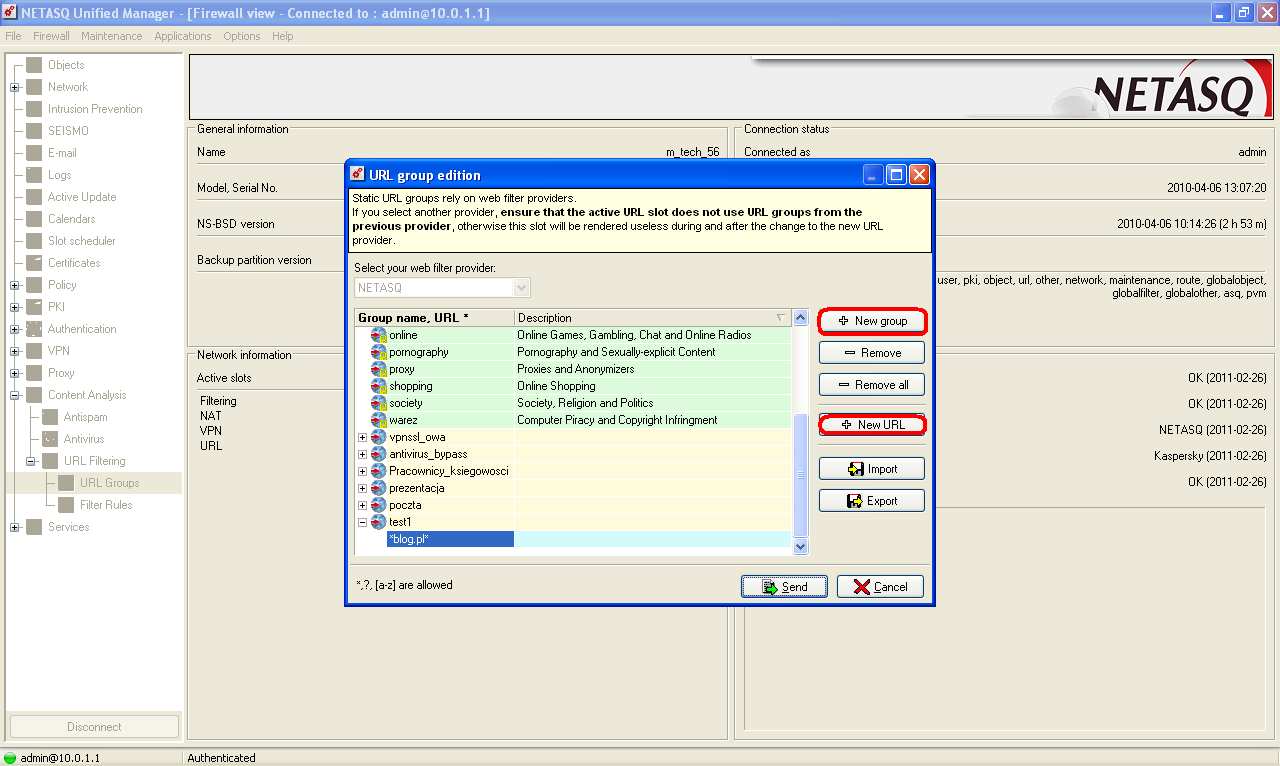Click the Import button
1280x766 pixels.
coord(872,469)
